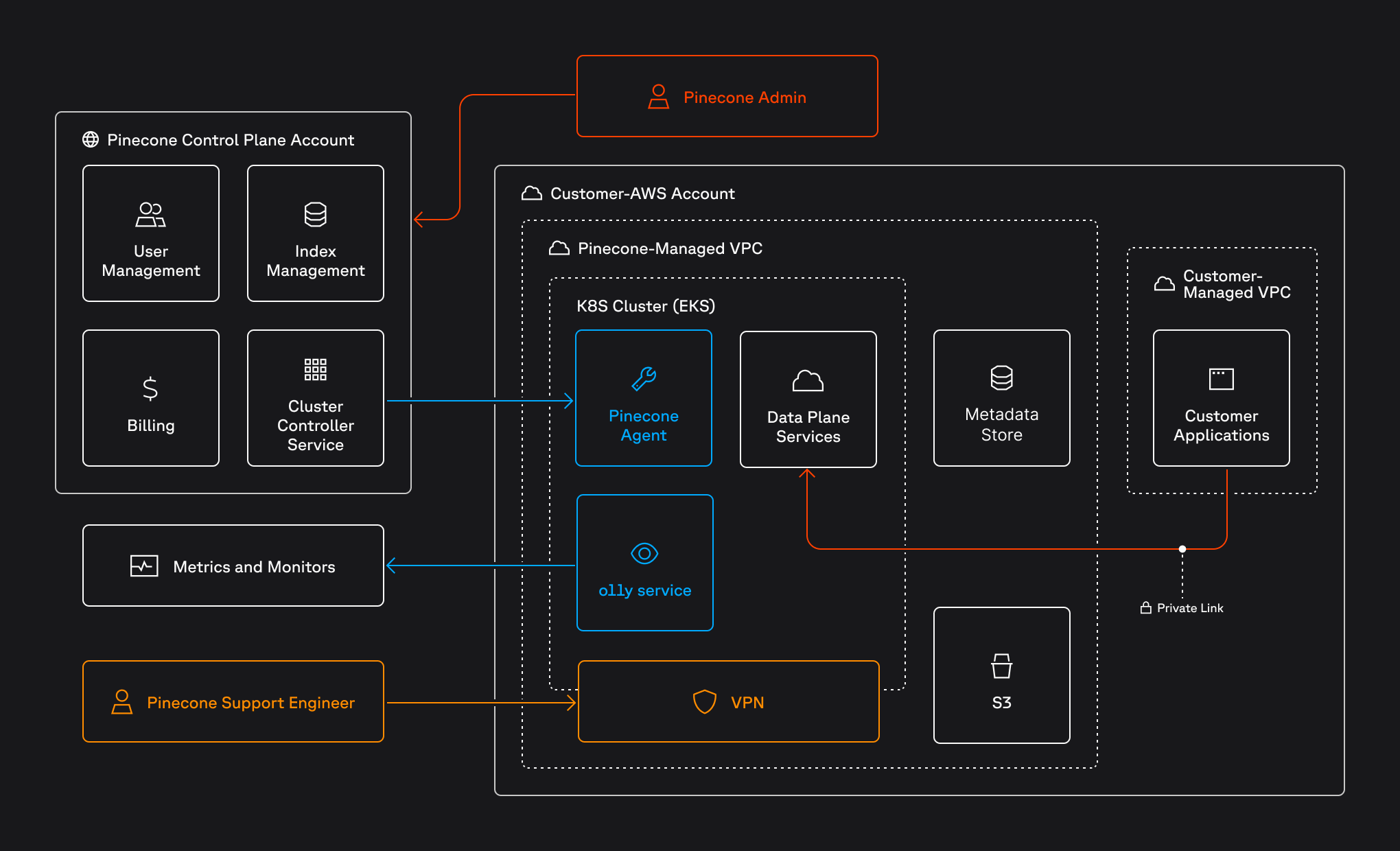Click the wrench icon in Pinecone Agent

[x=644, y=379]
